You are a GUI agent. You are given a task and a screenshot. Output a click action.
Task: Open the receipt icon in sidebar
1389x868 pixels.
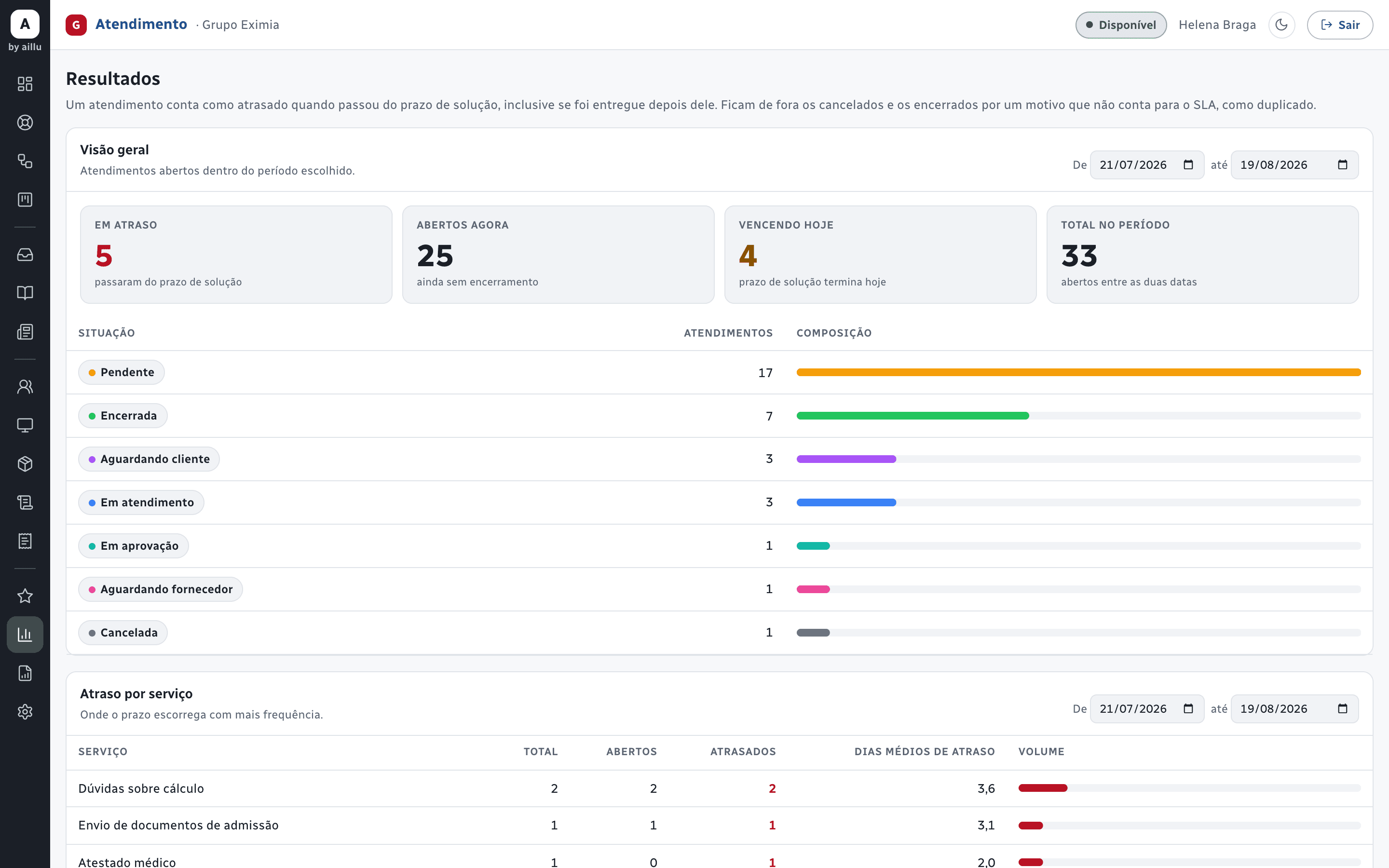point(25,541)
